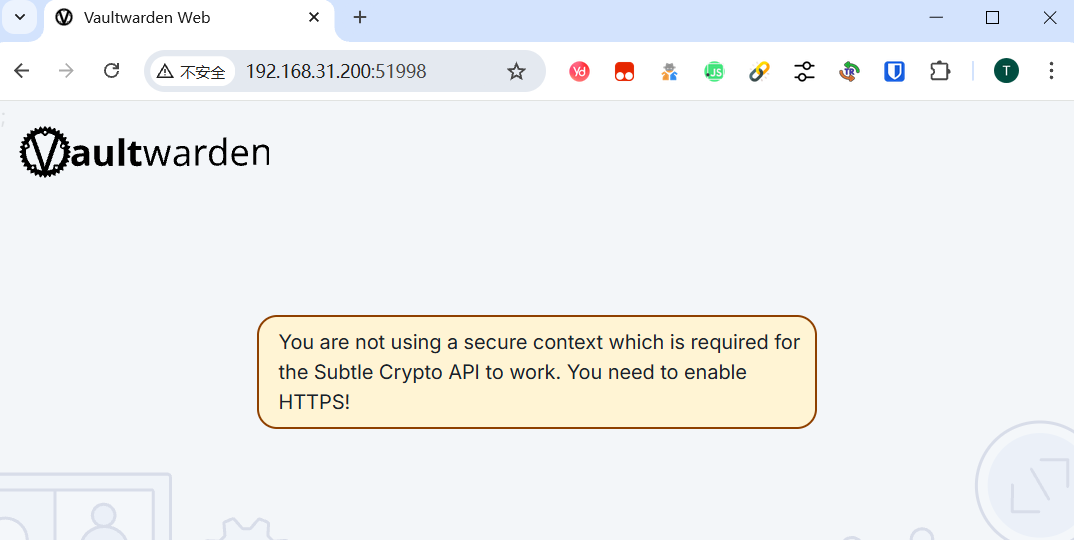The height and width of the screenshot is (540, 1074).
Task: Open a new tab with plus button
Action: [360, 17]
